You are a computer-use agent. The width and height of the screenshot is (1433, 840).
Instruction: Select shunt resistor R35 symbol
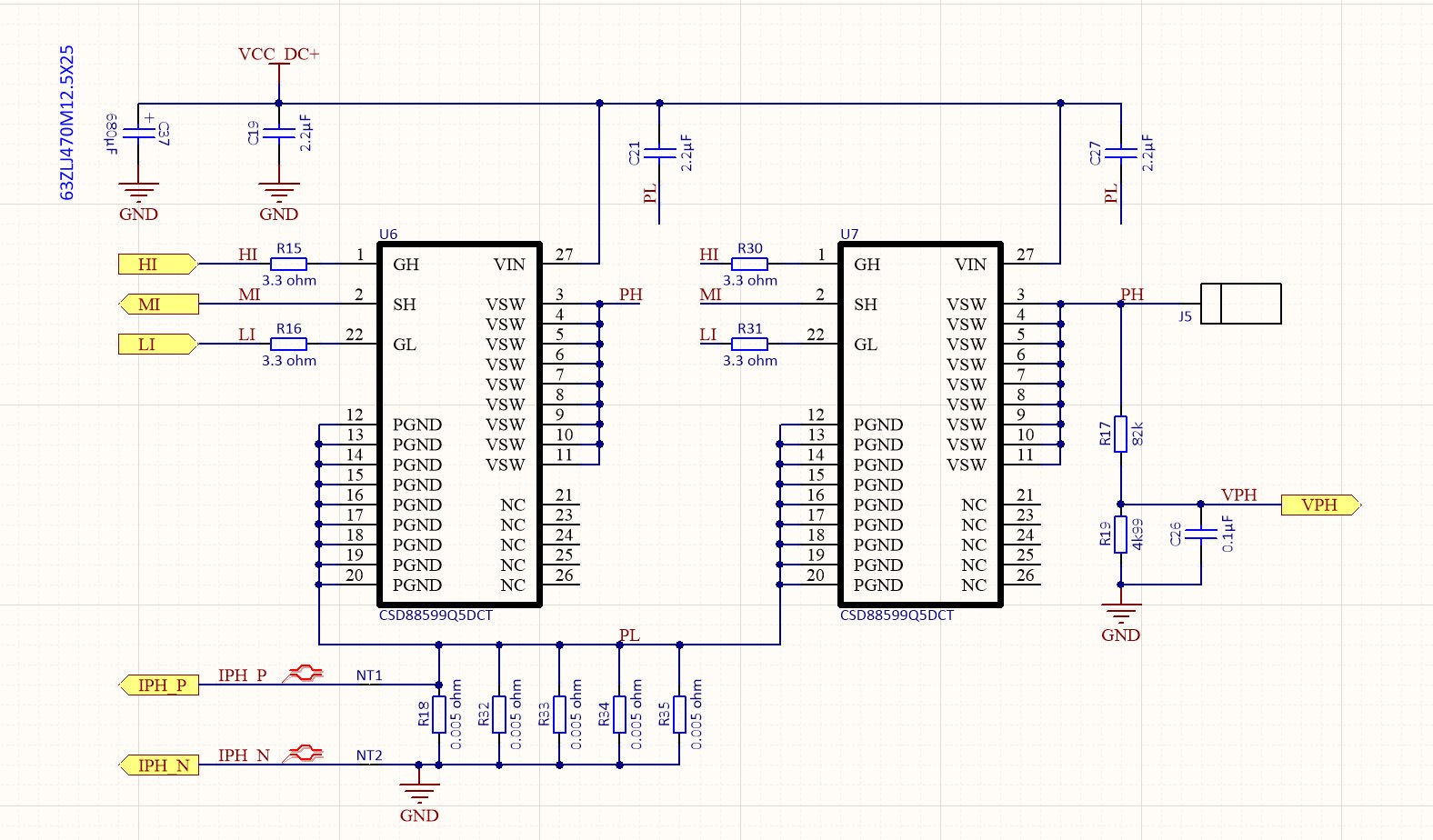(x=679, y=715)
